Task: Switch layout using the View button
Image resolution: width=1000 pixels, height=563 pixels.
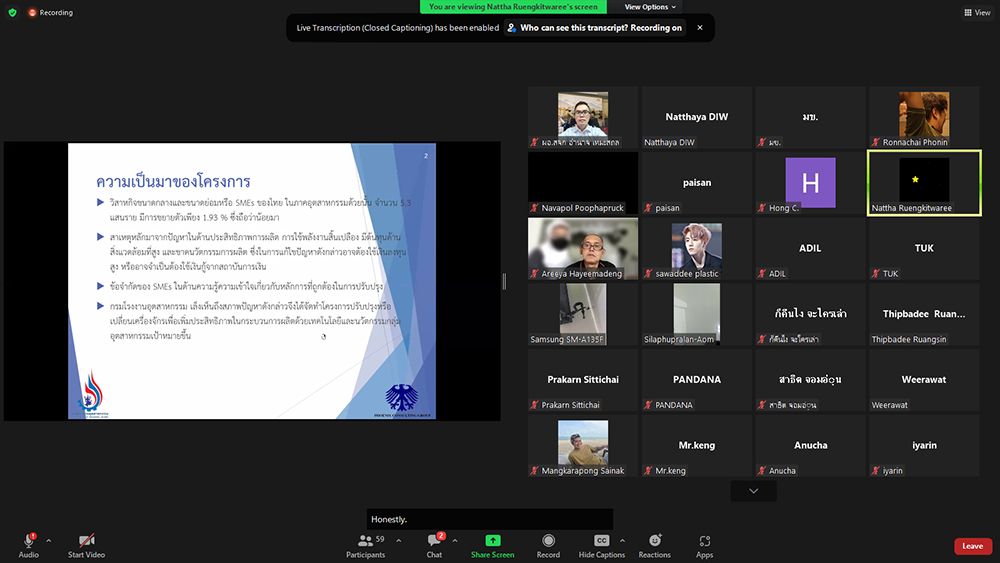Action: (x=976, y=13)
